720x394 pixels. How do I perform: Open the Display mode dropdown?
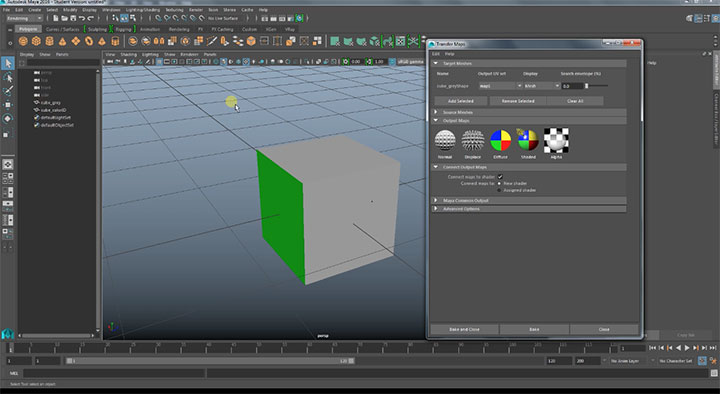click(x=541, y=86)
